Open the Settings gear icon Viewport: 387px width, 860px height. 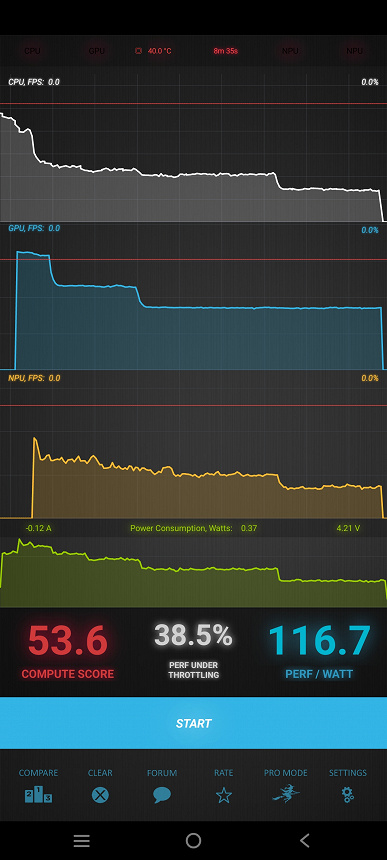tap(348, 795)
